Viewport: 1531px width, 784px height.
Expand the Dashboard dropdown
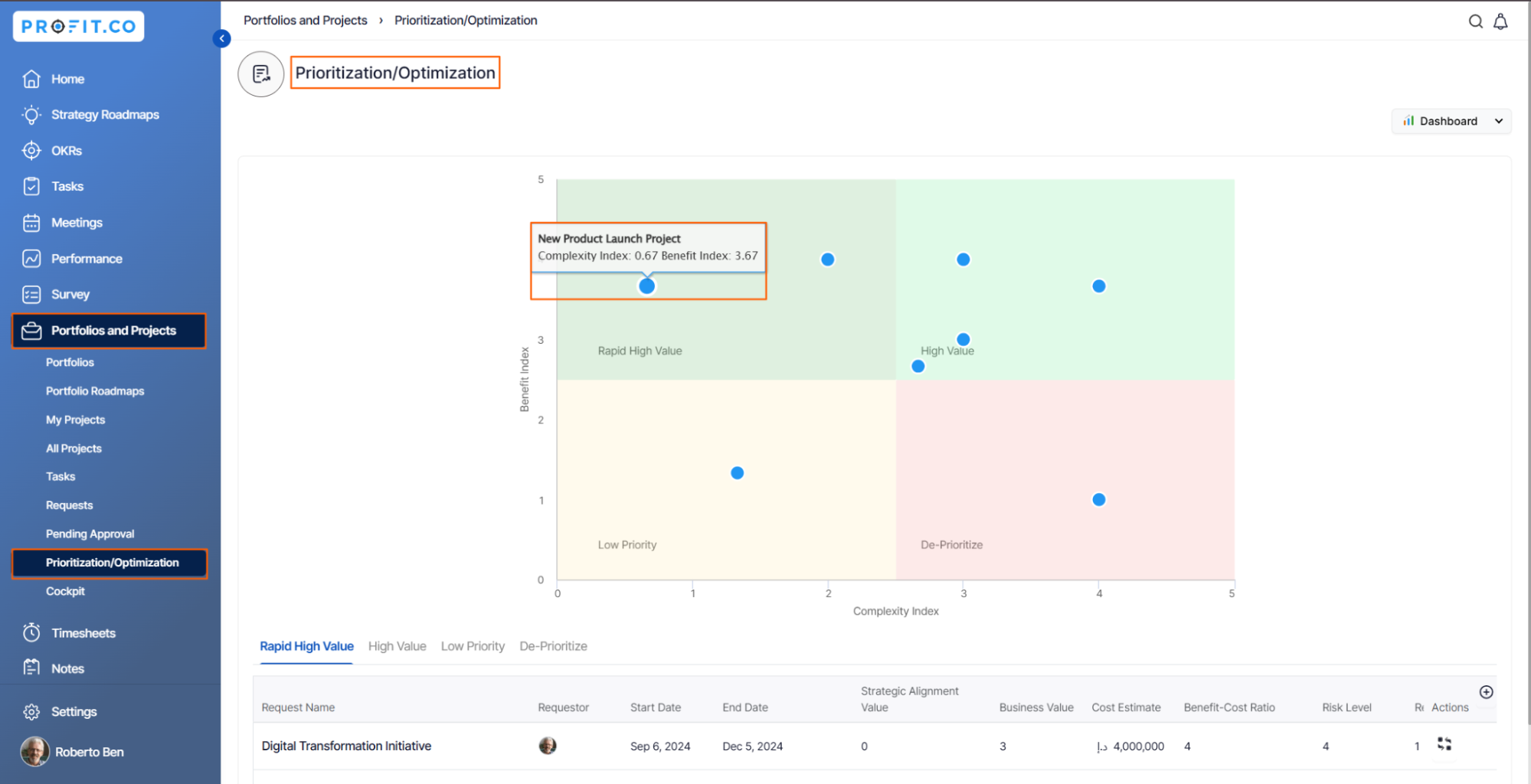1451,121
